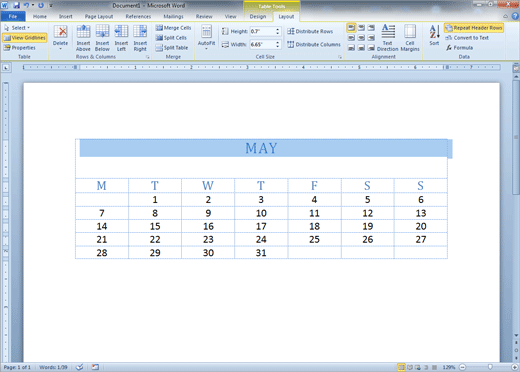Switch to Table Tools Design tab
Viewport: 520px width, 372px height.
(258, 16)
